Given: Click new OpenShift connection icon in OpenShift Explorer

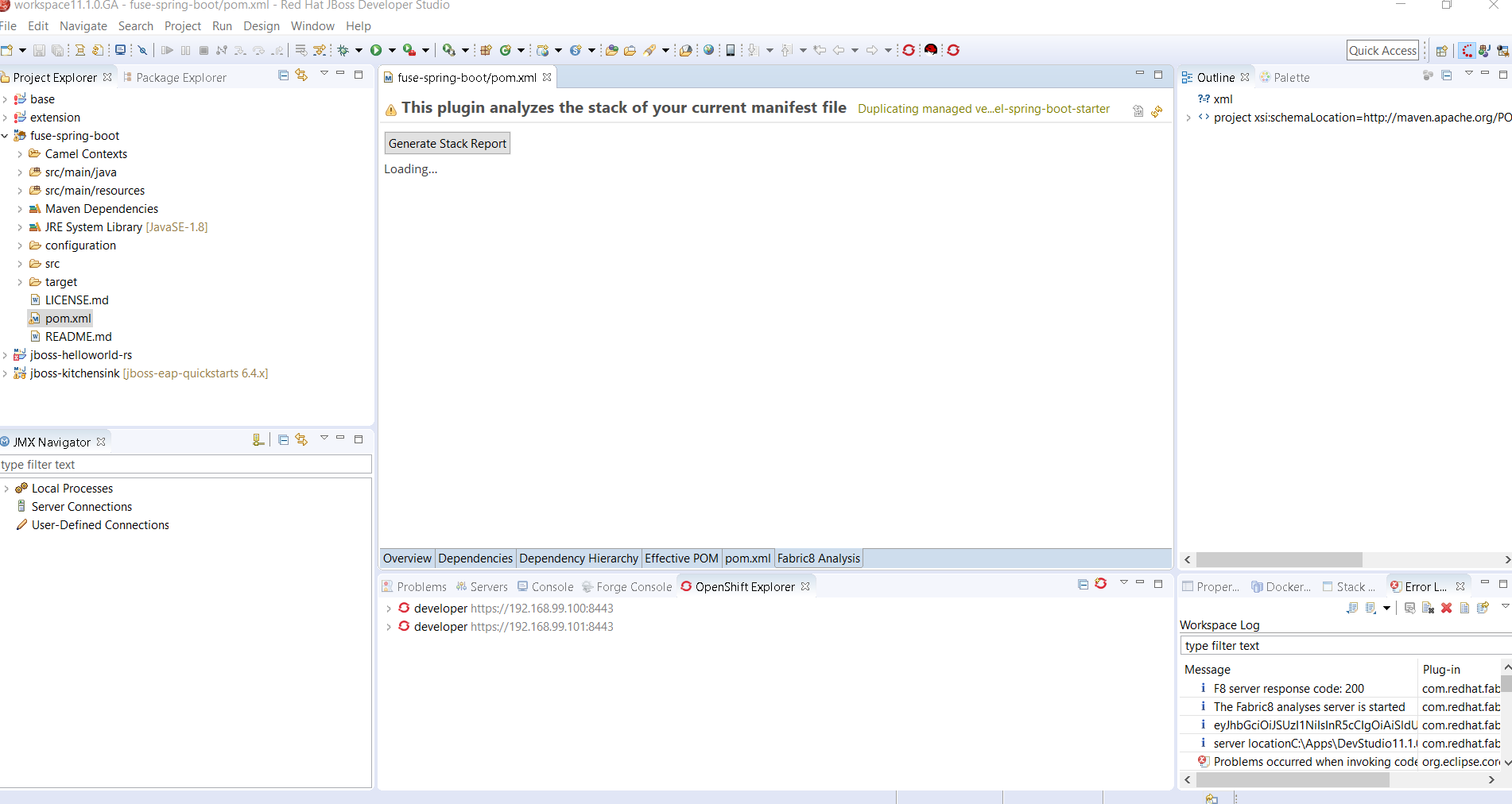Looking at the screenshot, I should (1101, 584).
